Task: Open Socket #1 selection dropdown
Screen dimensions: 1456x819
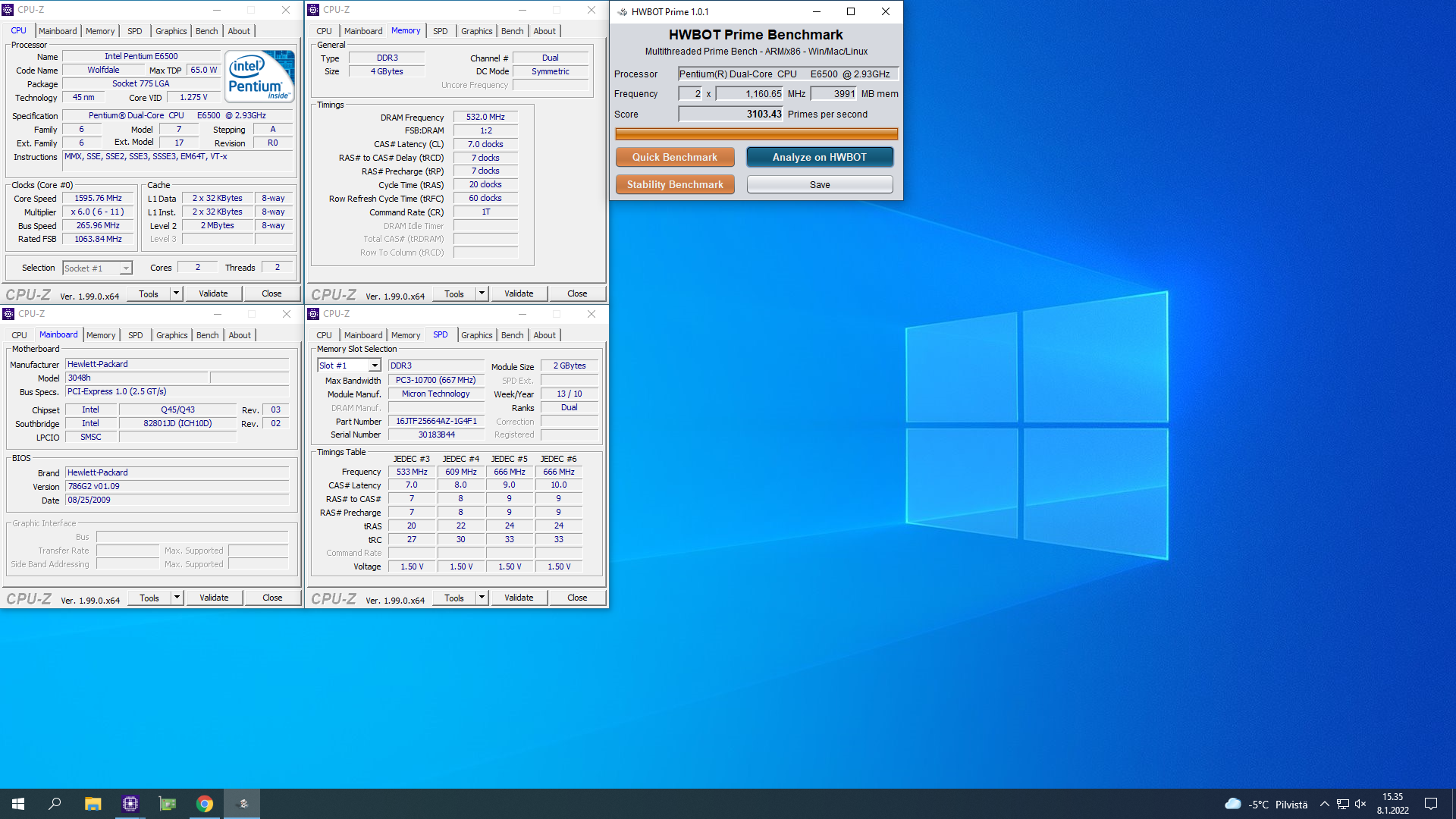Action: 126,268
